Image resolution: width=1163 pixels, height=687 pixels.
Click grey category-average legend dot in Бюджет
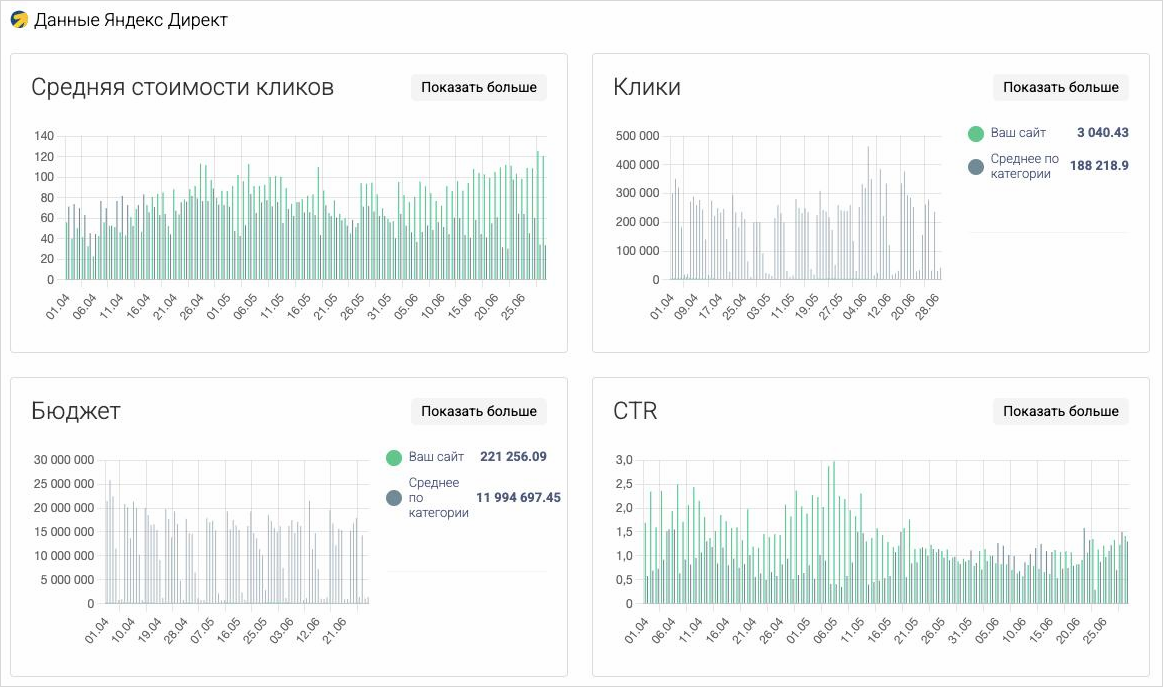(x=394, y=498)
